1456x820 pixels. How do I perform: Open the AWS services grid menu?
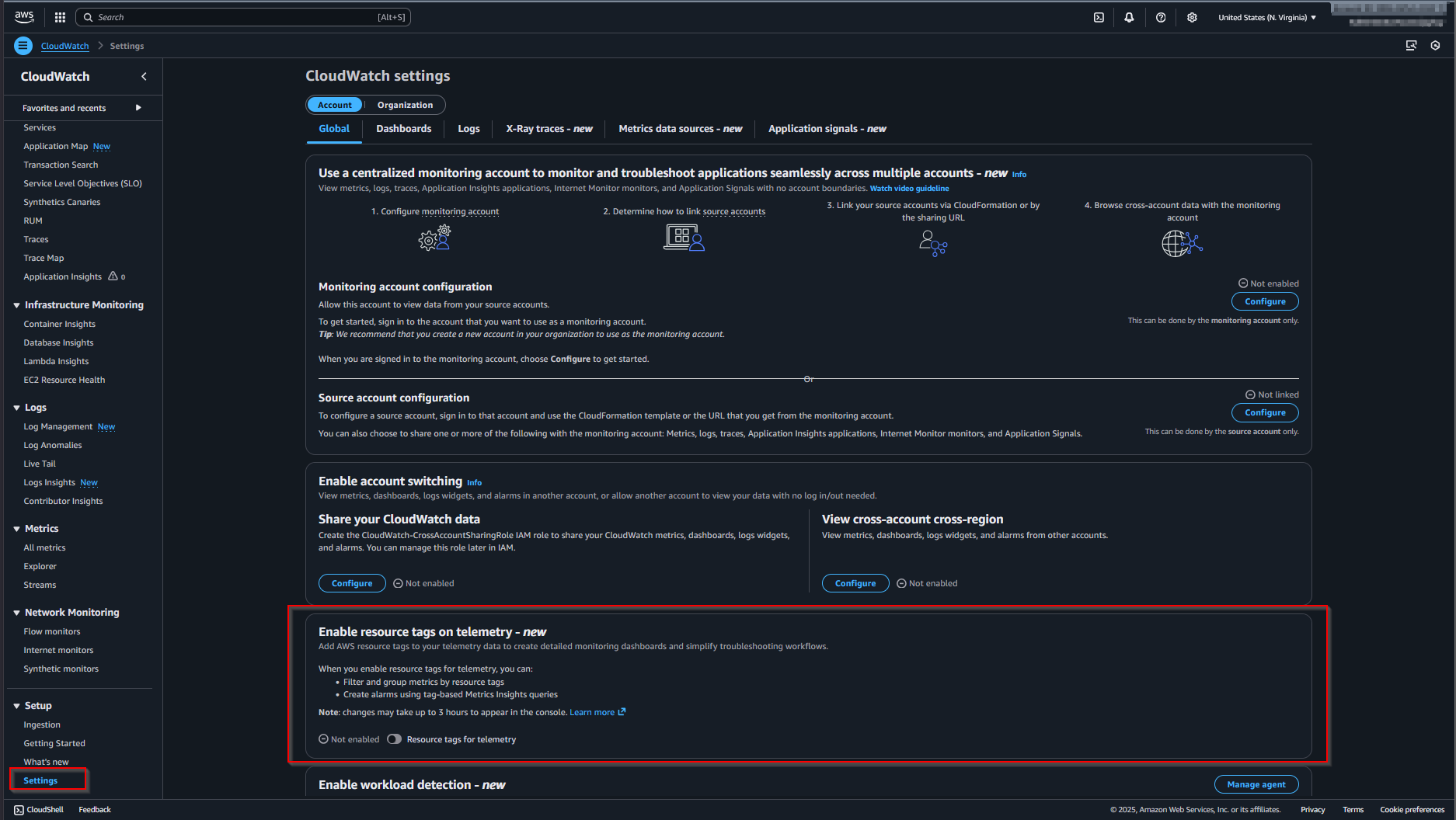coord(60,16)
